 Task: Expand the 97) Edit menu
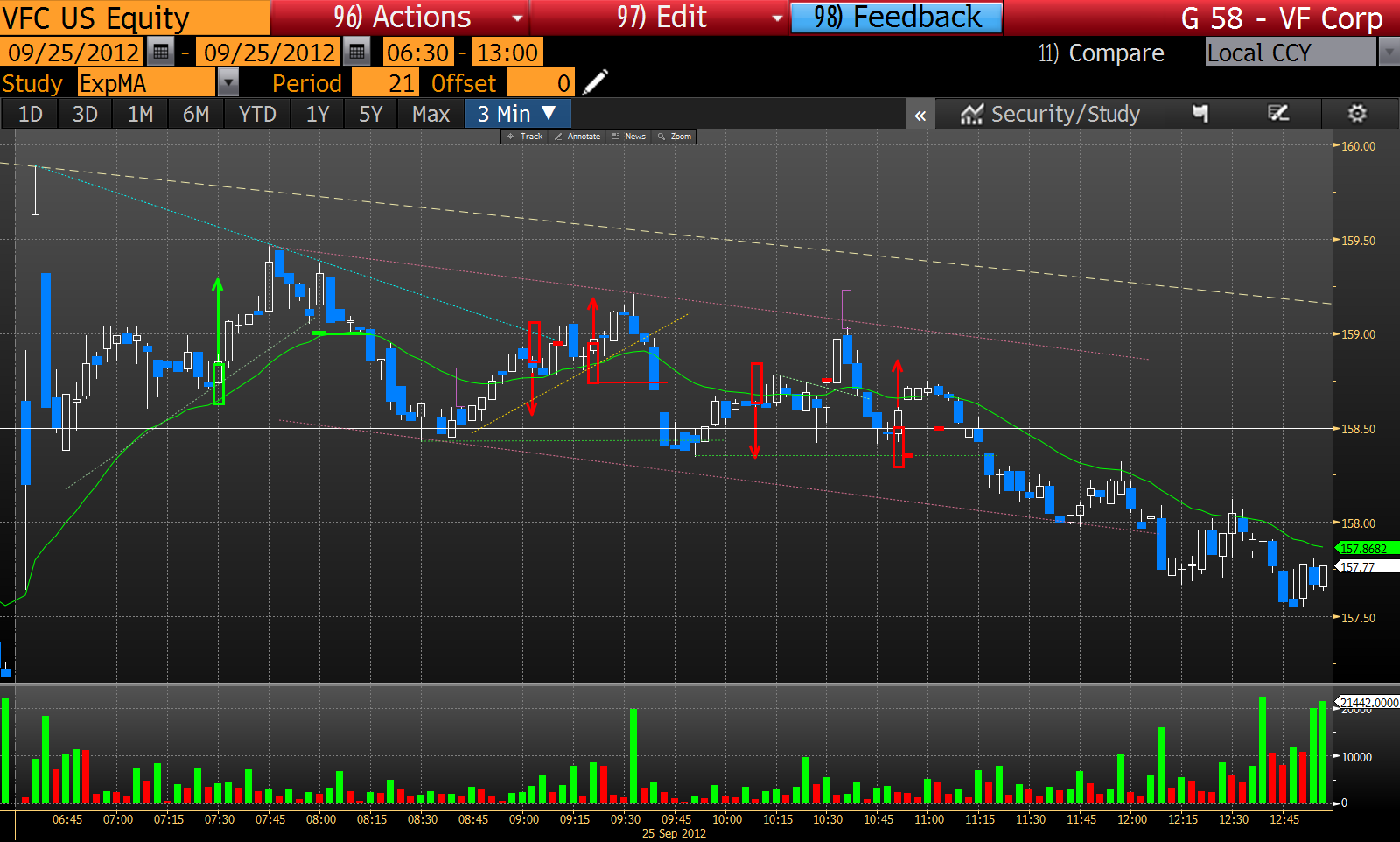click(x=661, y=18)
